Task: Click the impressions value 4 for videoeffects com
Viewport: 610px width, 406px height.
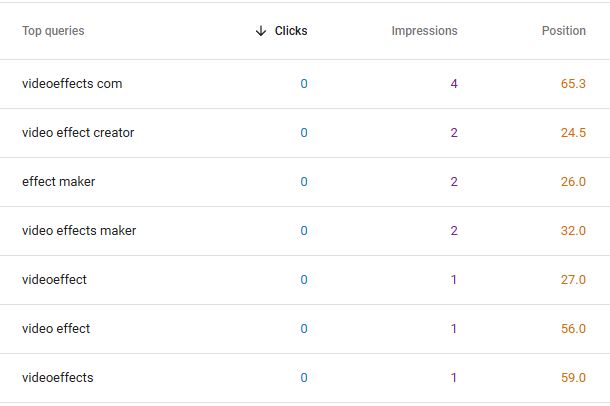Action: (454, 84)
